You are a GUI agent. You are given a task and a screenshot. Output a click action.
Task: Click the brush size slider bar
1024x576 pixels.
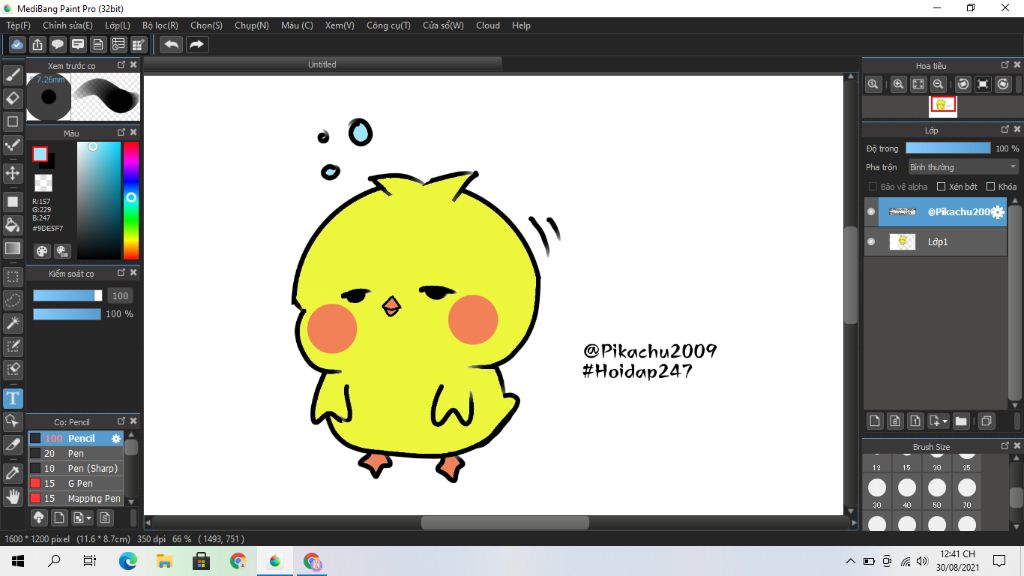[x=68, y=295]
